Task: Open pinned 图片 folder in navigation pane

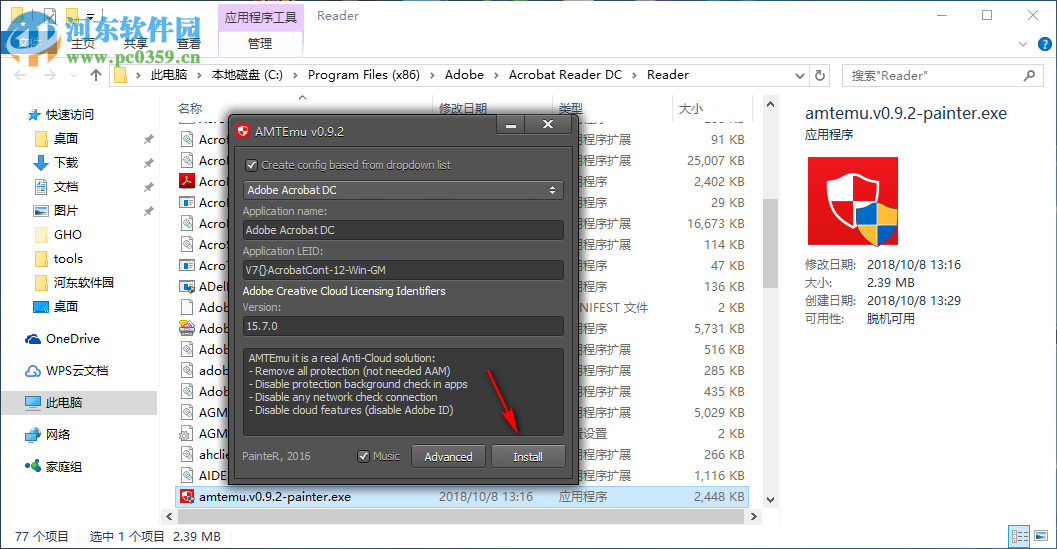Action: tap(66, 210)
